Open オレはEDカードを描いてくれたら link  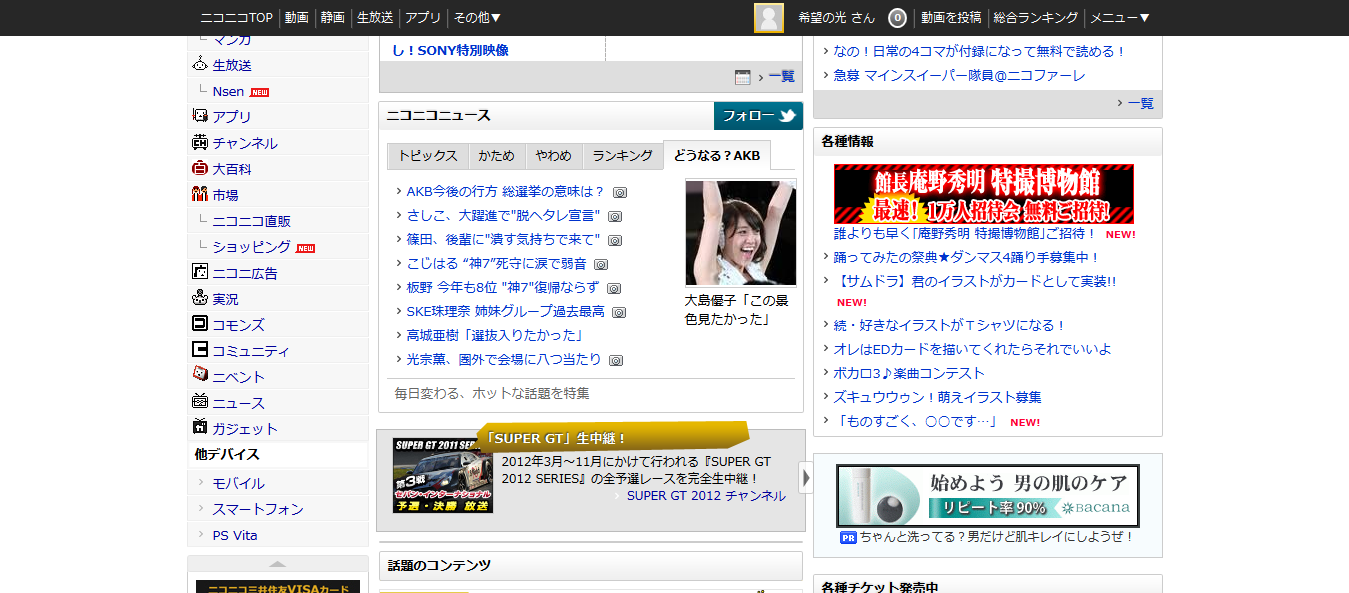[973, 349]
